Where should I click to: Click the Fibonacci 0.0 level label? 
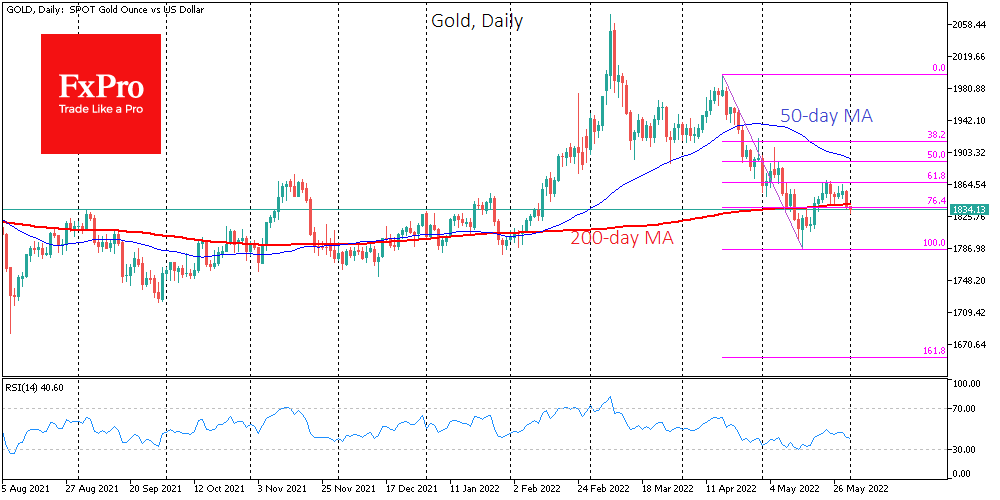(x=938, y=68)
